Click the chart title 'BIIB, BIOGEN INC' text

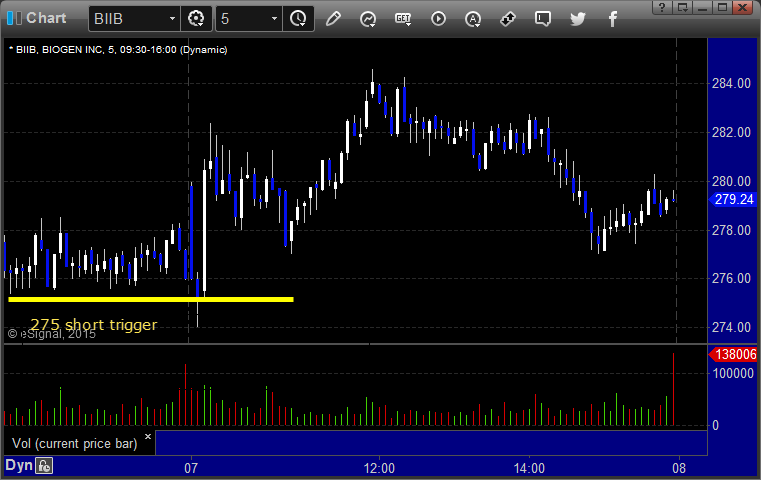pos(59,50)
